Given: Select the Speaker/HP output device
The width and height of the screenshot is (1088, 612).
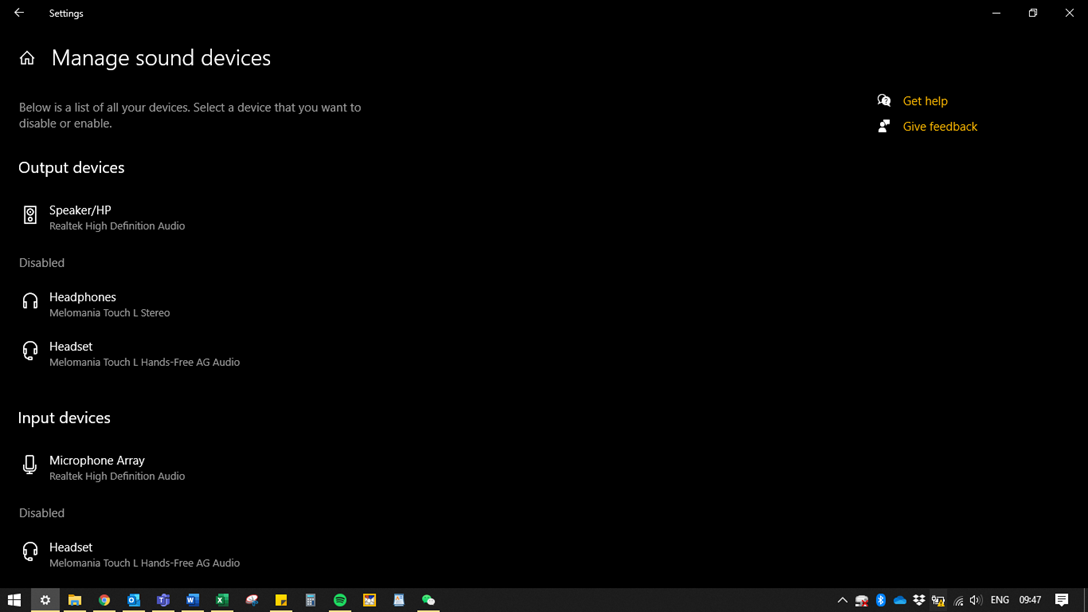Looking at the screenshot, I should pyautogui.click(x=116, y=217).
